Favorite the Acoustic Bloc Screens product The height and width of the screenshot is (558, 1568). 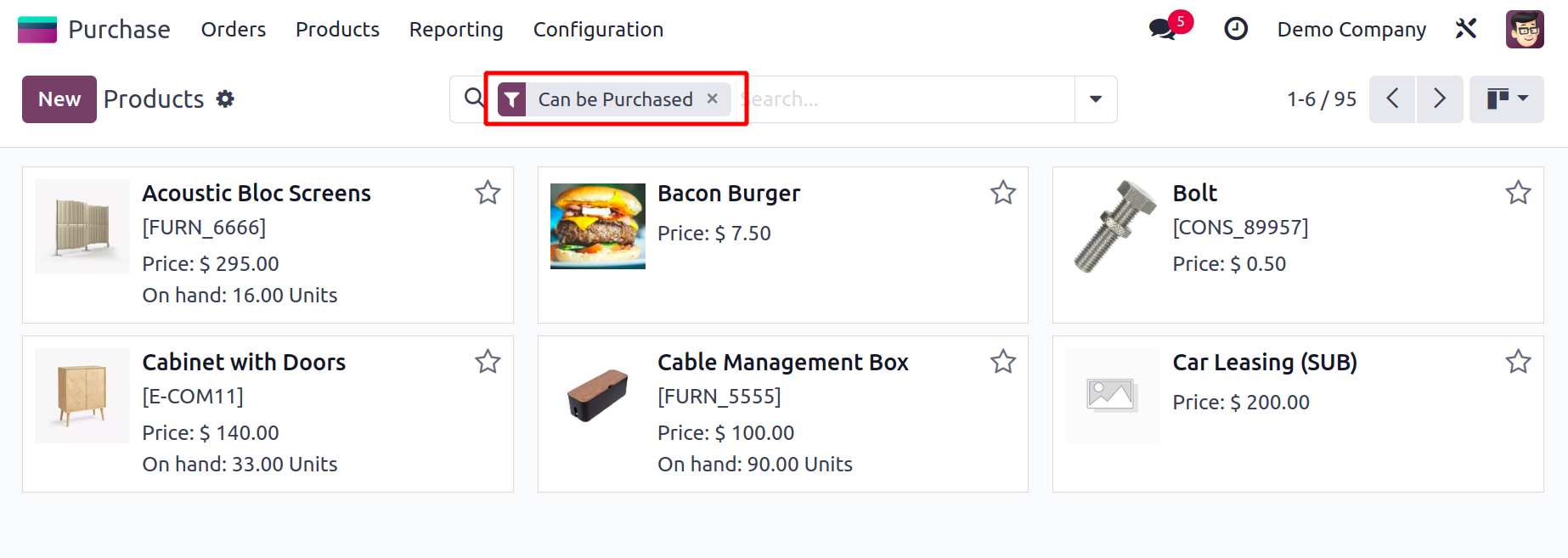(488, 193)
